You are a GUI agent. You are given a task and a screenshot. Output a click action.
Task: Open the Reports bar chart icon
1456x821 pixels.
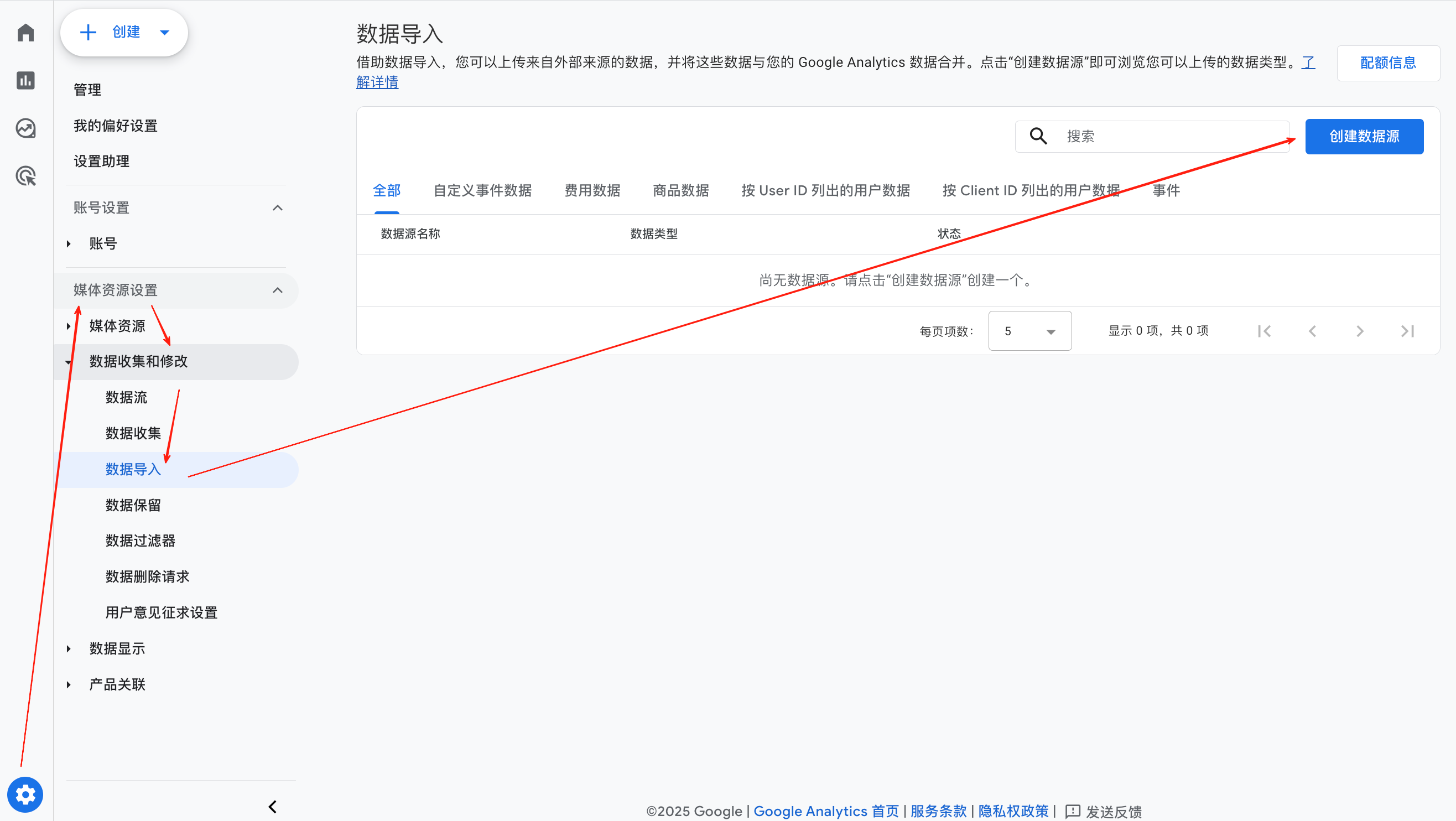pyautogui.click(x=25, y=80)
